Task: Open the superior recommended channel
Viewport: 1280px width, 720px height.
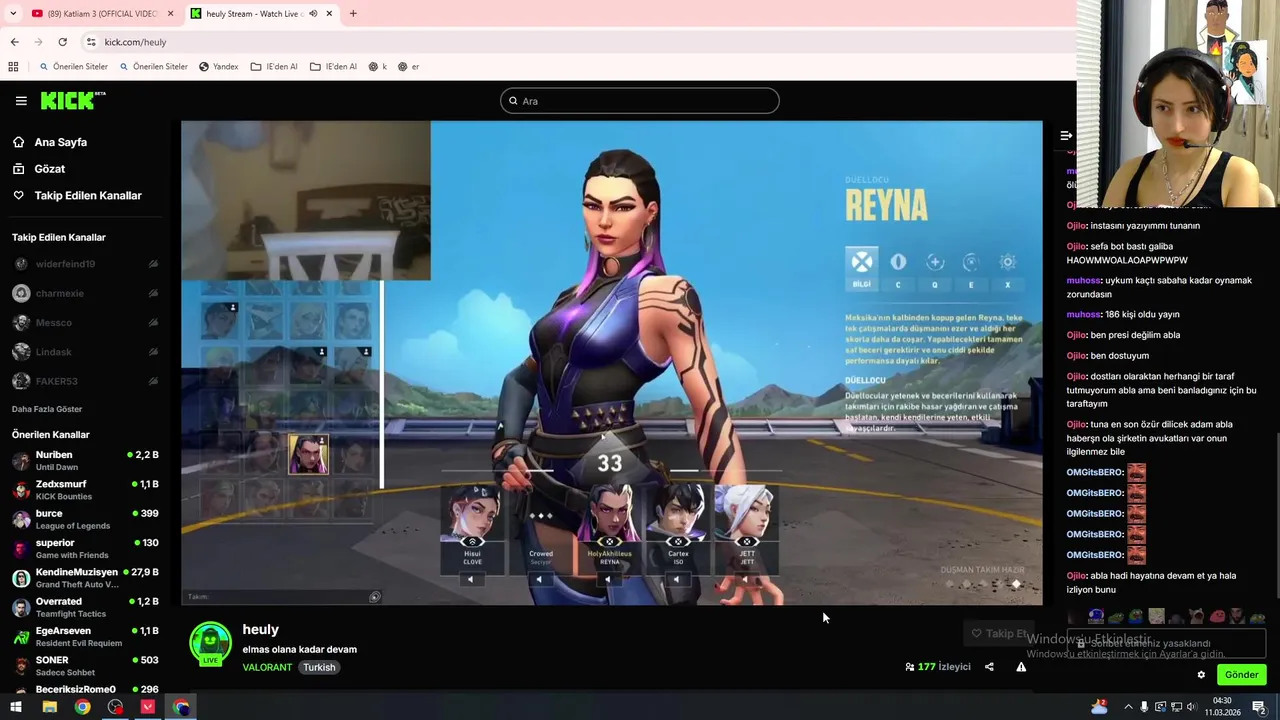Action: tap(85, 549)
